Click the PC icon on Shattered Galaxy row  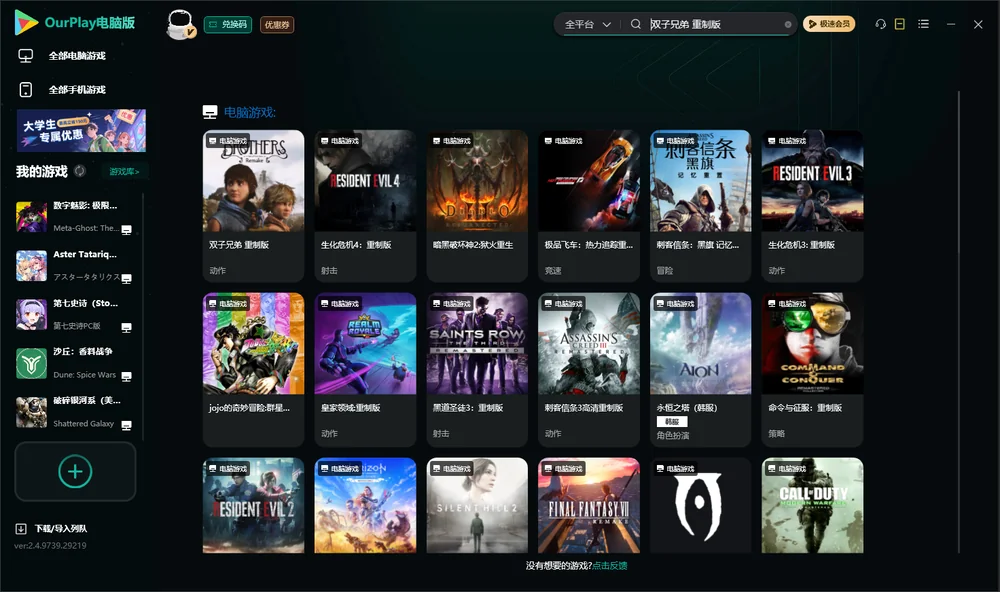pos(126,425)
